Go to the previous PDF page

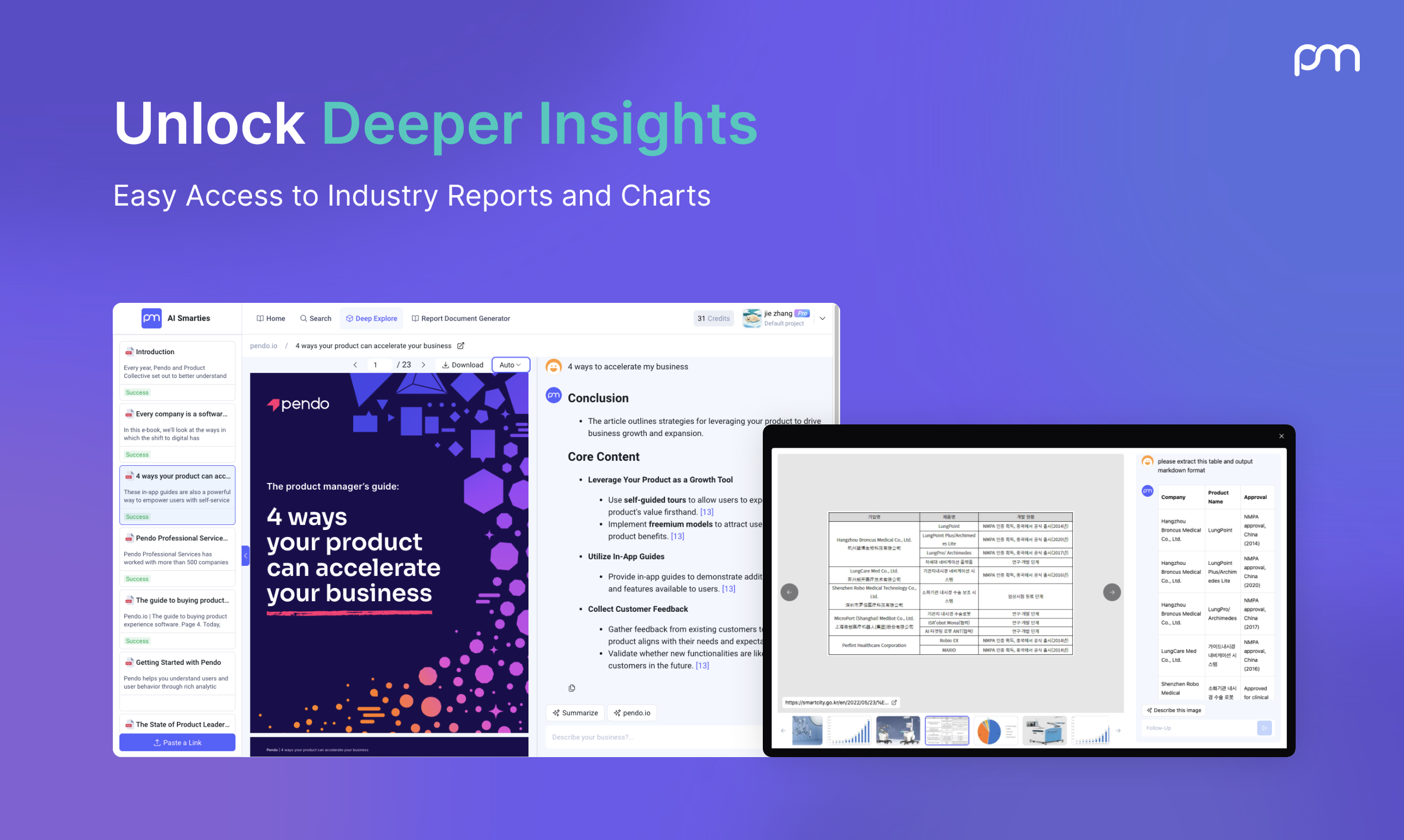[355, 365]
